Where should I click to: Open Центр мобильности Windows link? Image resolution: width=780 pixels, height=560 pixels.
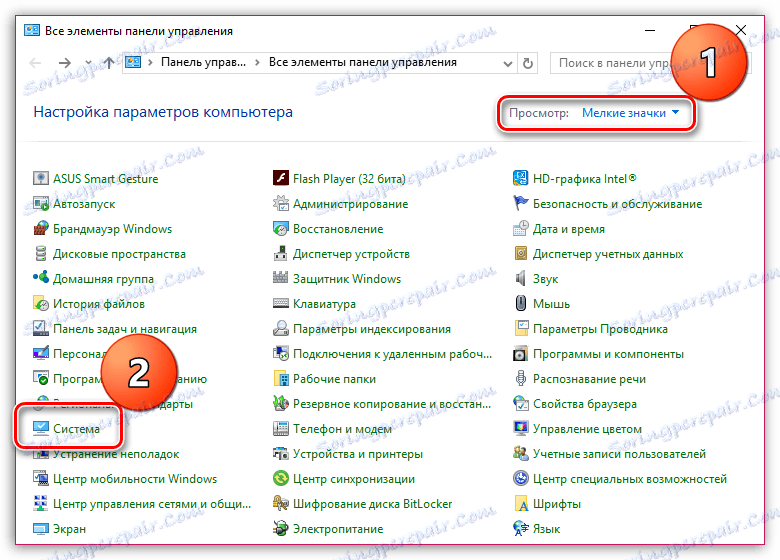[x=135, y=478]
